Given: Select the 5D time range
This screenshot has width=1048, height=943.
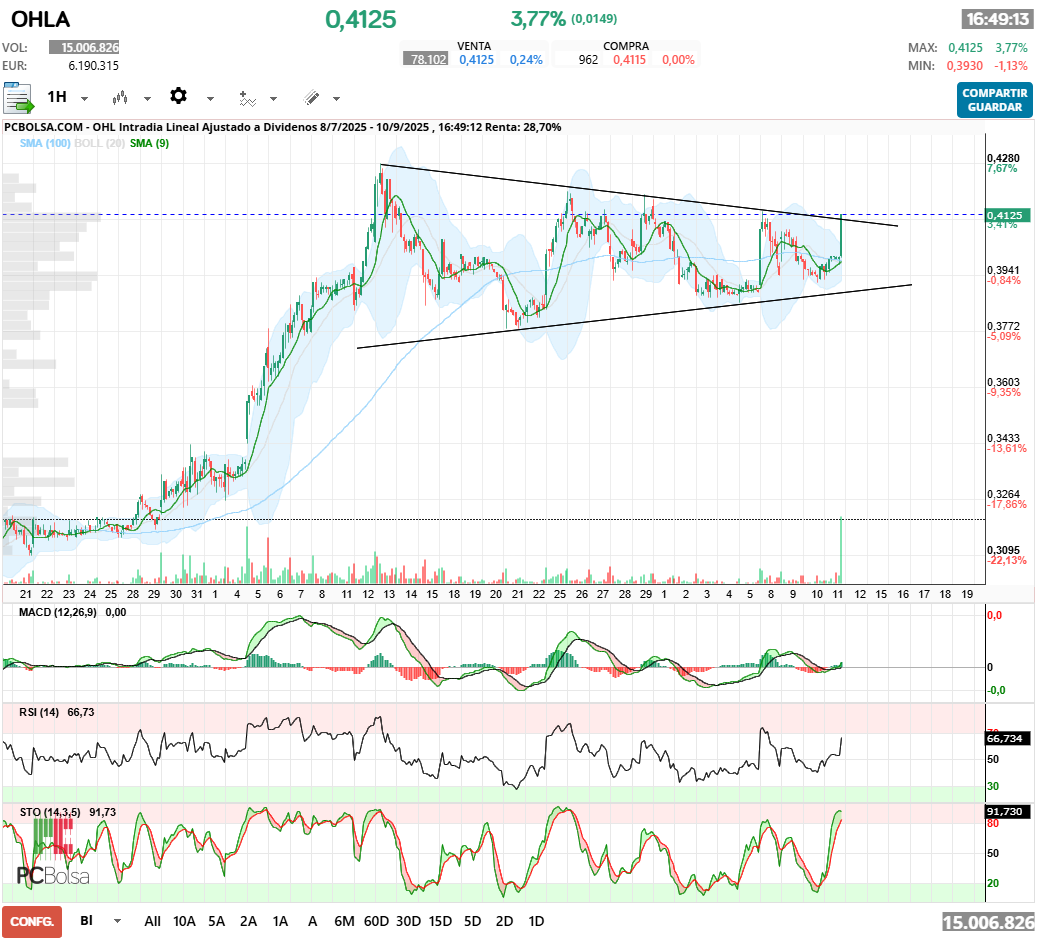Looking at the screenshot, I should 473,921.
